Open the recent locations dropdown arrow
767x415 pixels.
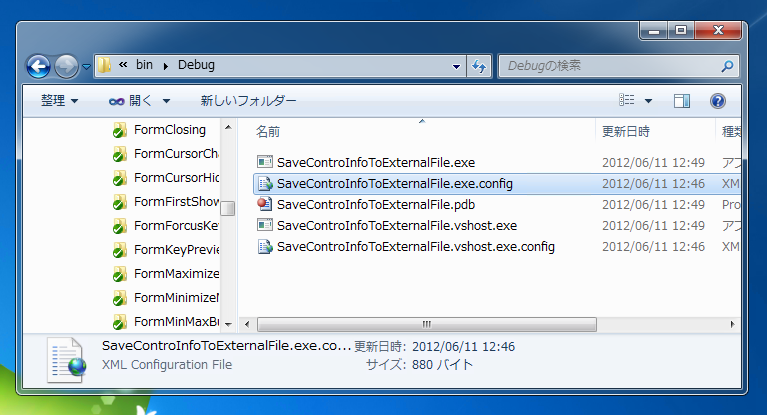[86, 67]
